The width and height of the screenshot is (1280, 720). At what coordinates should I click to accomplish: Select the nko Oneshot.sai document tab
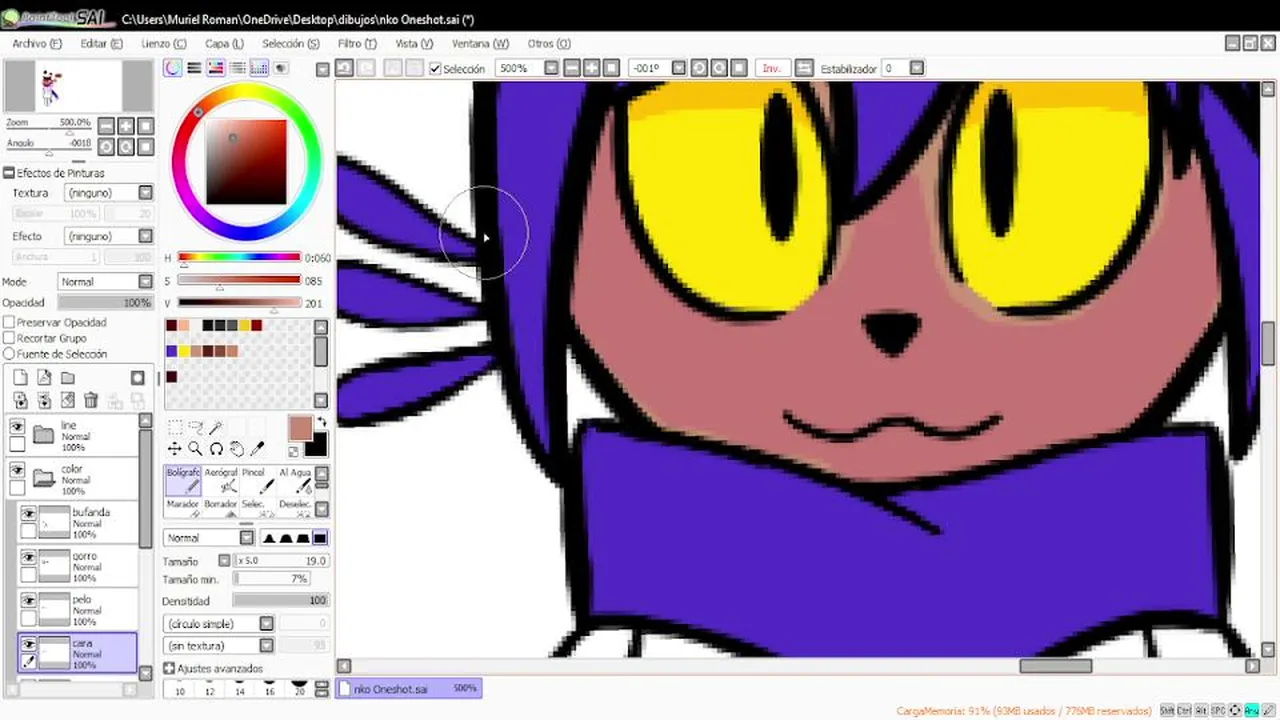(409, 688)
